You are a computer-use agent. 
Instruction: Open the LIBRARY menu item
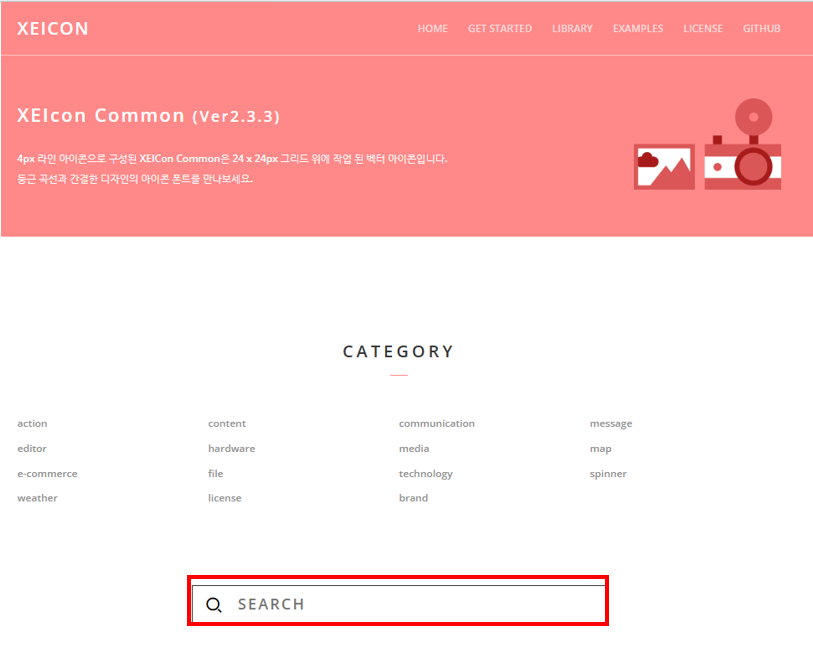point(572,29)
